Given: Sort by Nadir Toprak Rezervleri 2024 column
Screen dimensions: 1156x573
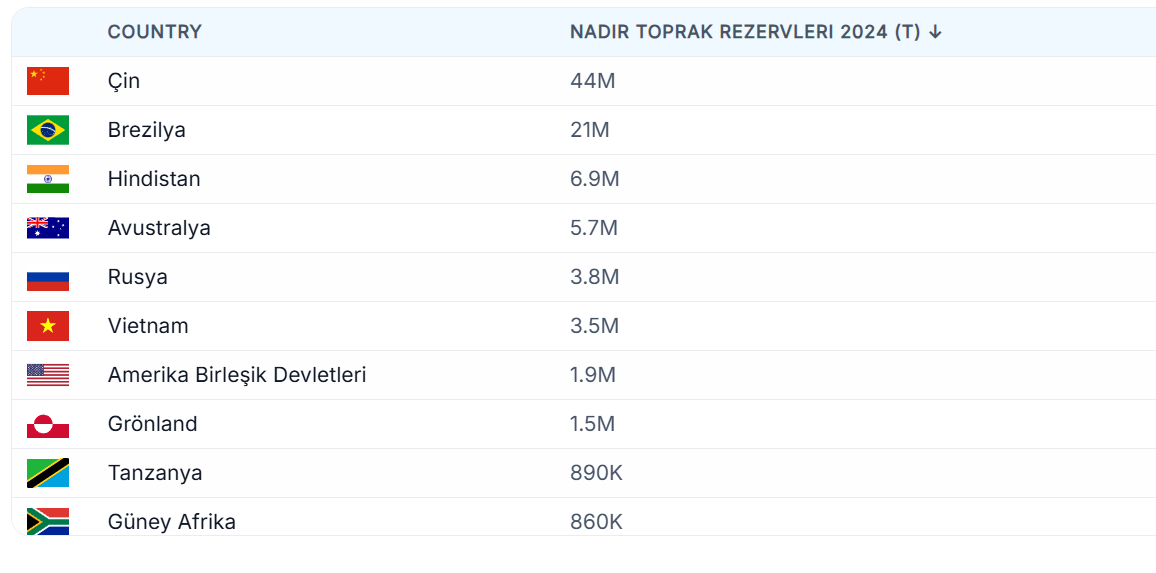Looking at the screenshot, I should (x=744, y=32).
